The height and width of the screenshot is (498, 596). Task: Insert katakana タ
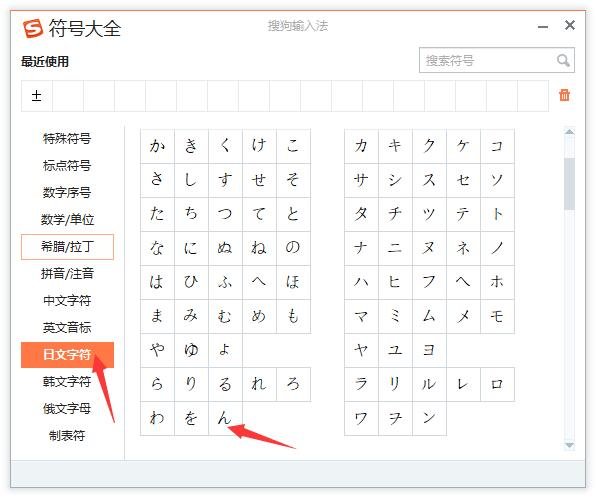[361, 214]
